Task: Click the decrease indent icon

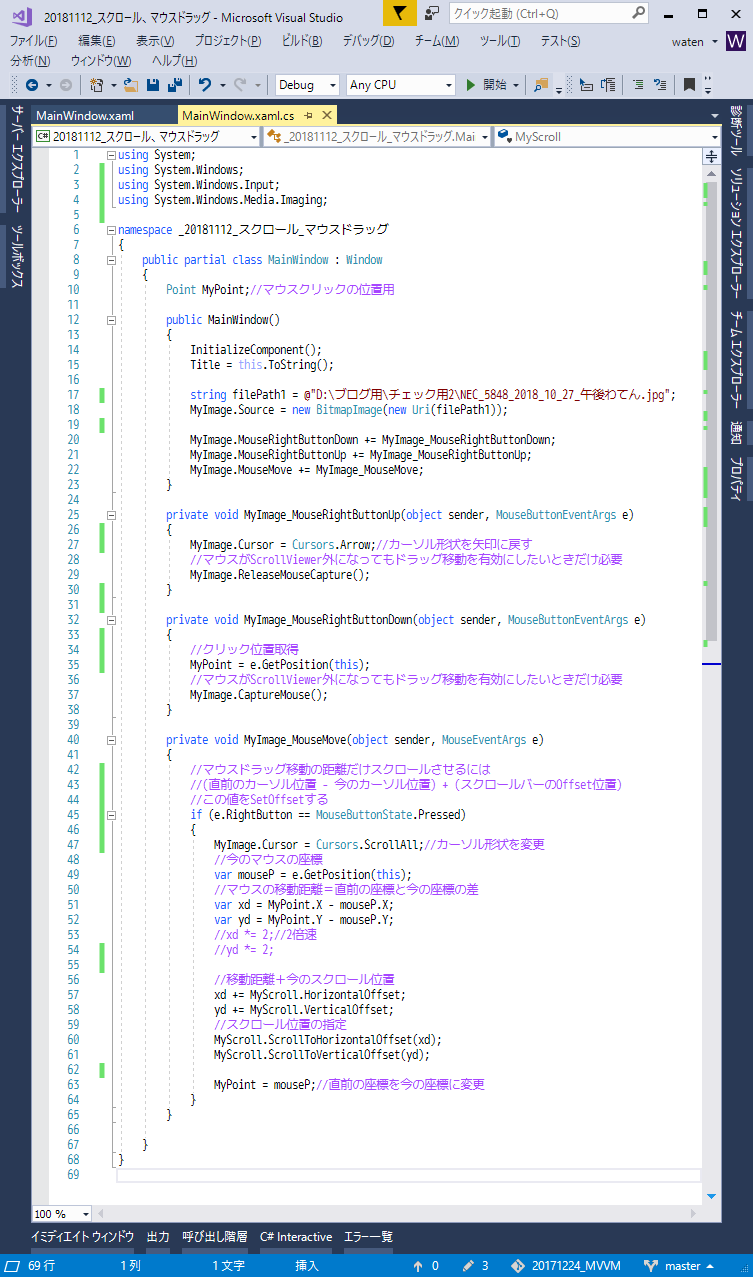Action: pos(588,85)
